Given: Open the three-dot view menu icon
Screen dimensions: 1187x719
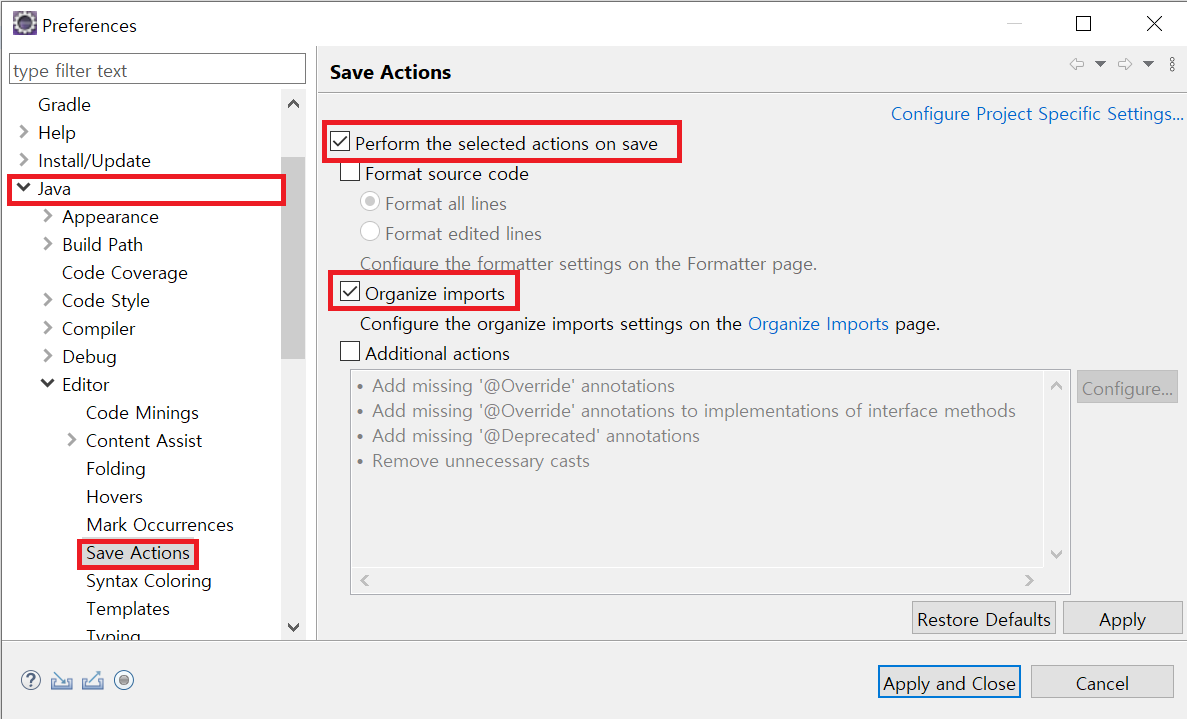Looking at the screenshot, I should (x=1172, y=64).
